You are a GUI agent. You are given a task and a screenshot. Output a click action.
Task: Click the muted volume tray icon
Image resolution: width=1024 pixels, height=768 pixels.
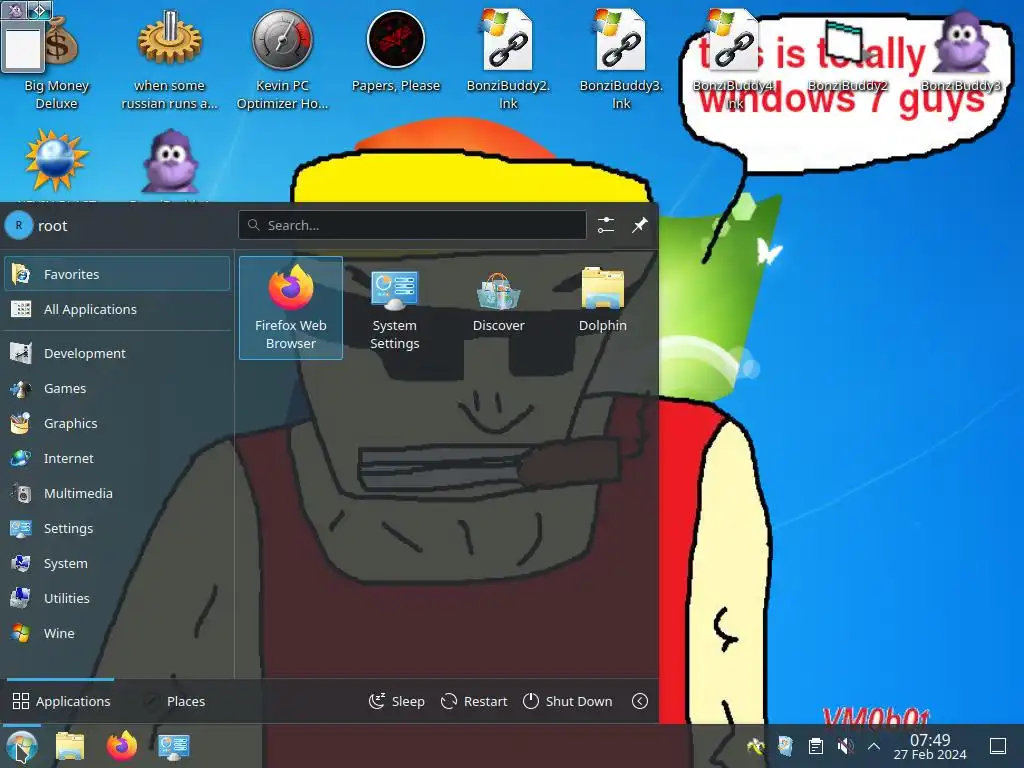tap(845, 746)
